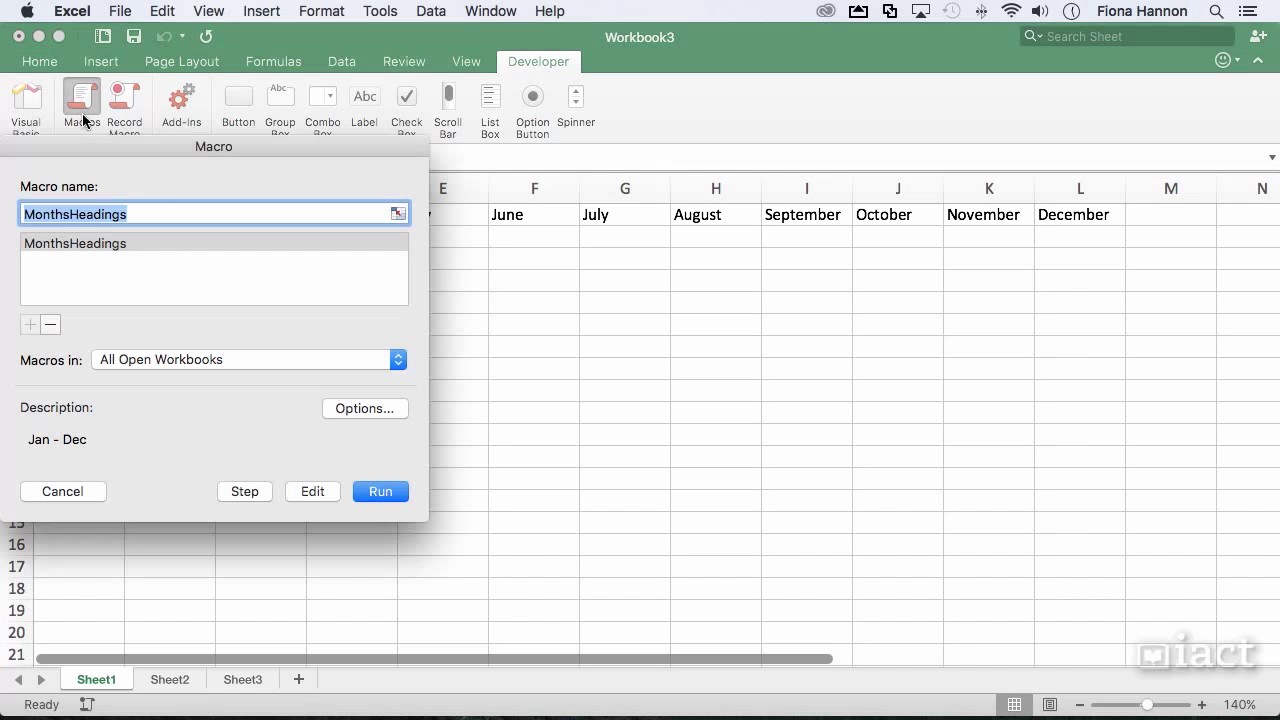This screenshot has width=1280, height=720.
Task: Insert a Scroll Bar control
Action: click(448, 97)
